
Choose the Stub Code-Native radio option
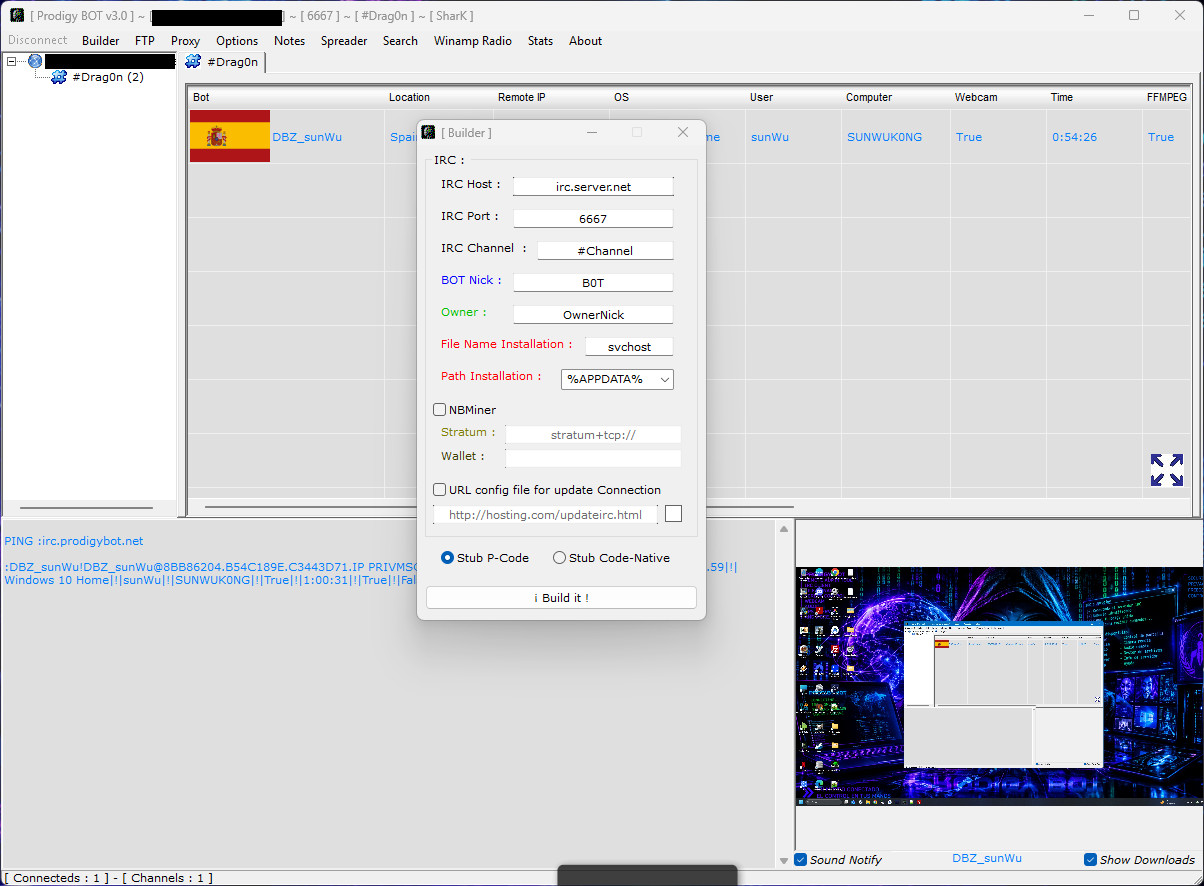[x=559, y=557]
